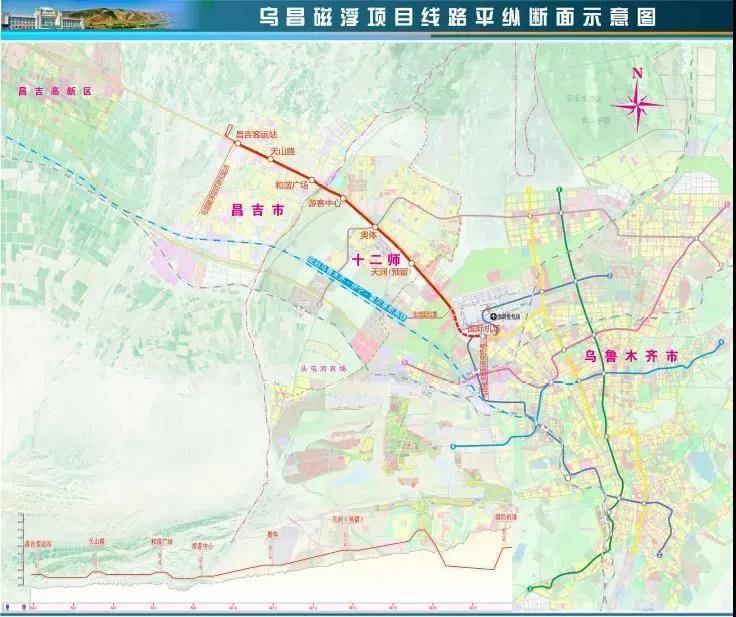Click the 游客中心 station marker circle
Screen dimensions: 736x617
[343, 198]
